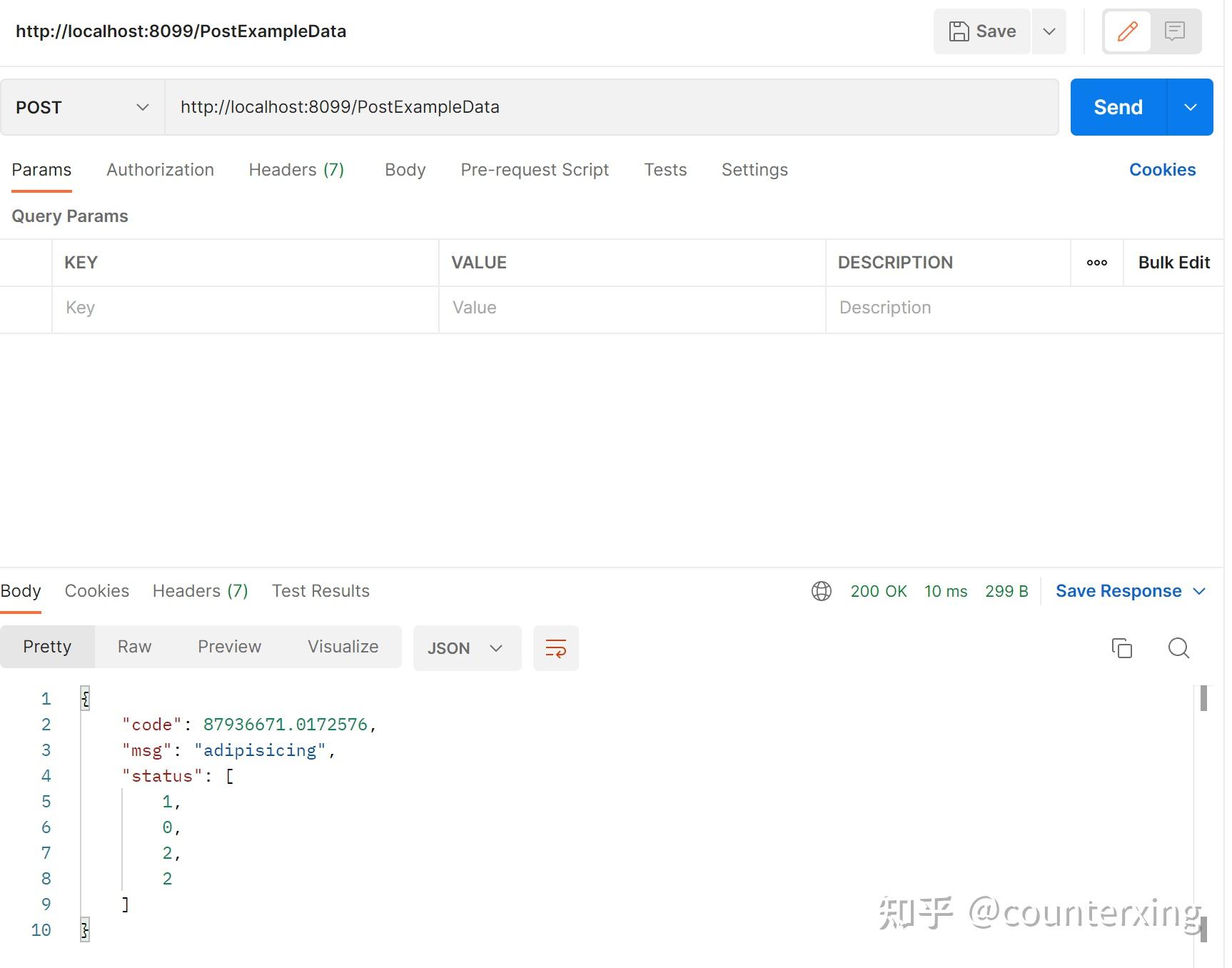Screen dimensions: 1232x968
Task: Copy response using the copy icon
Action: pos(1121,648)
